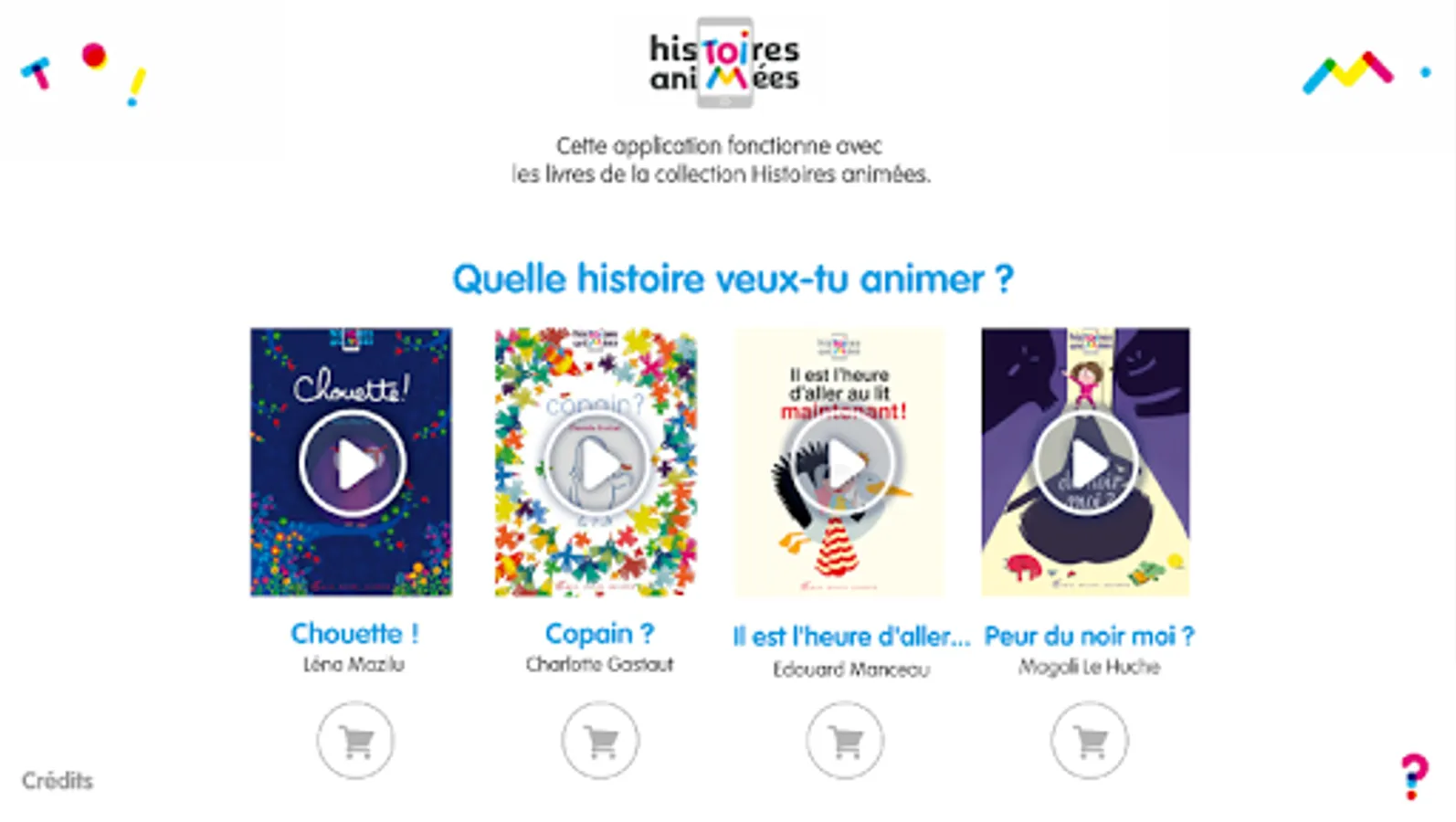This screenshot has width=1456, height=822.
Task: Click the Quelle histoire veux-tu animer heading
Action: pyautogui.click(x=733, y=279)
